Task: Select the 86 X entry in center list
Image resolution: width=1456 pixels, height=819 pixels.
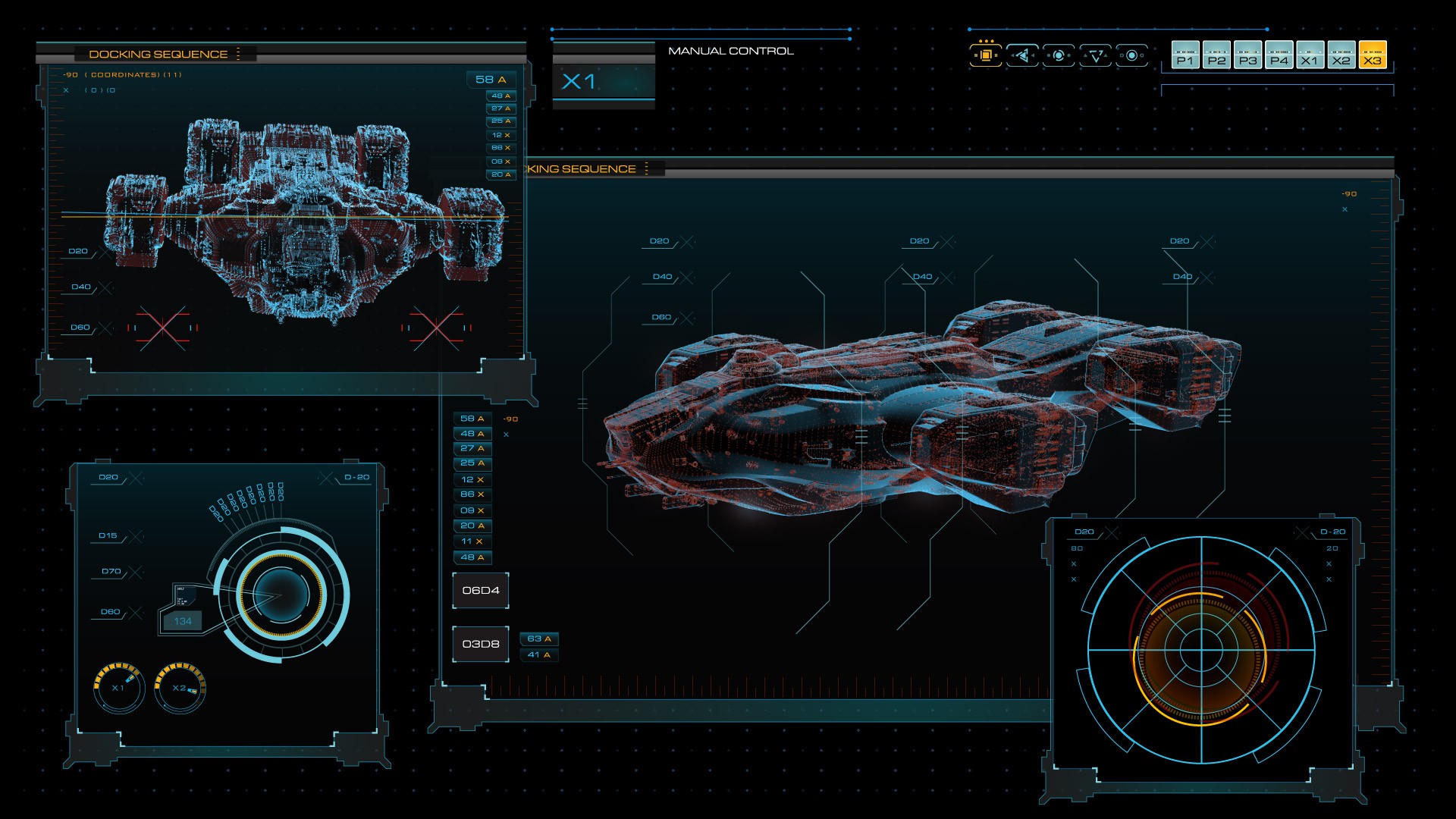Action: tap(472, 494)
